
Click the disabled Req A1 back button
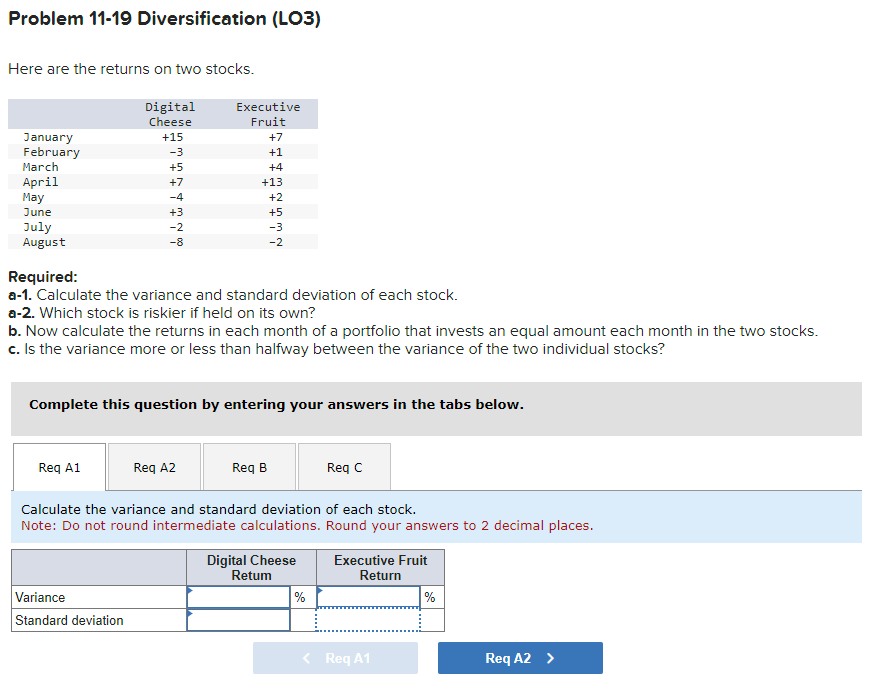pos(335,658)
